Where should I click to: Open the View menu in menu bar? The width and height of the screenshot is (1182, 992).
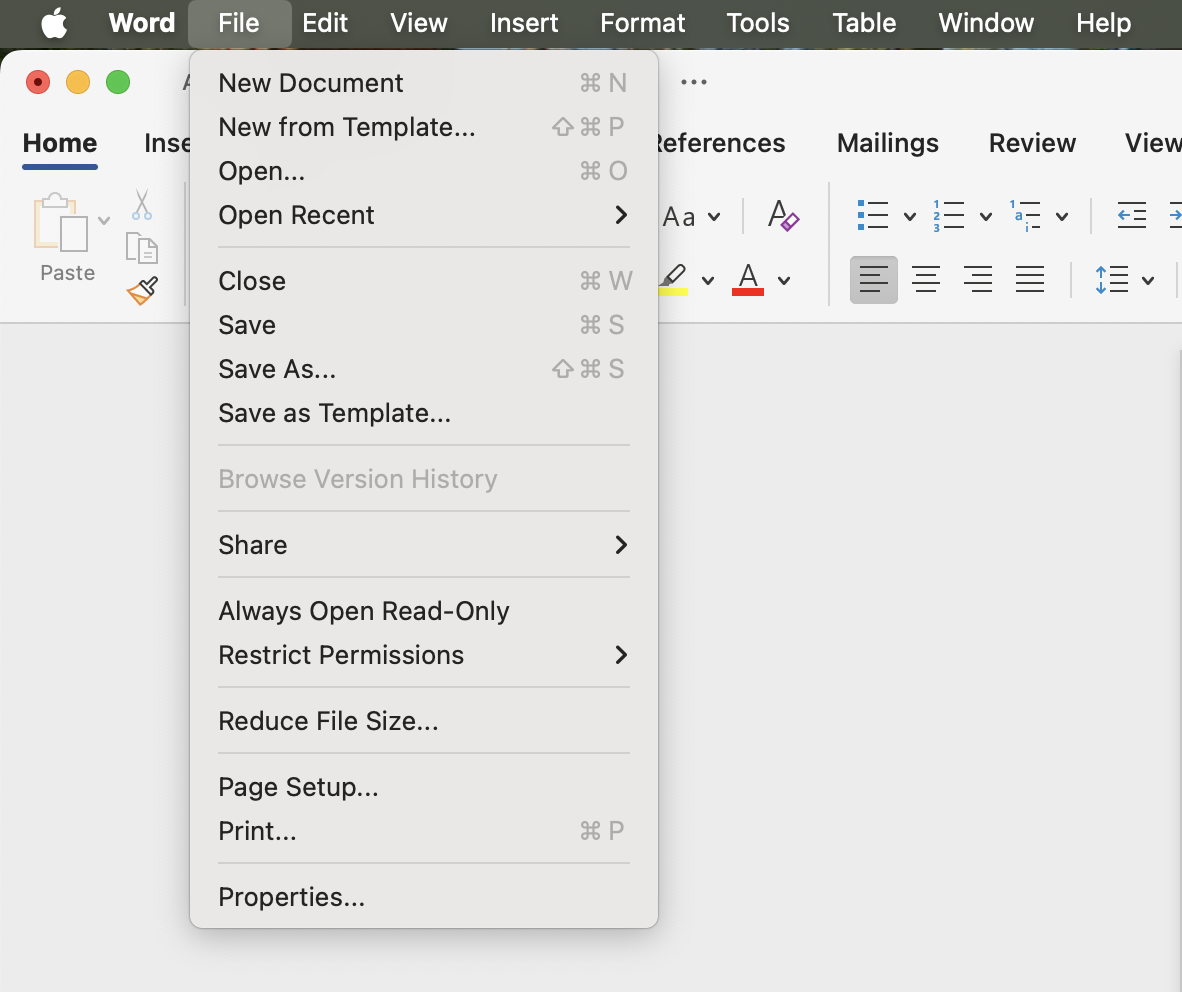(x=419, y=23)
